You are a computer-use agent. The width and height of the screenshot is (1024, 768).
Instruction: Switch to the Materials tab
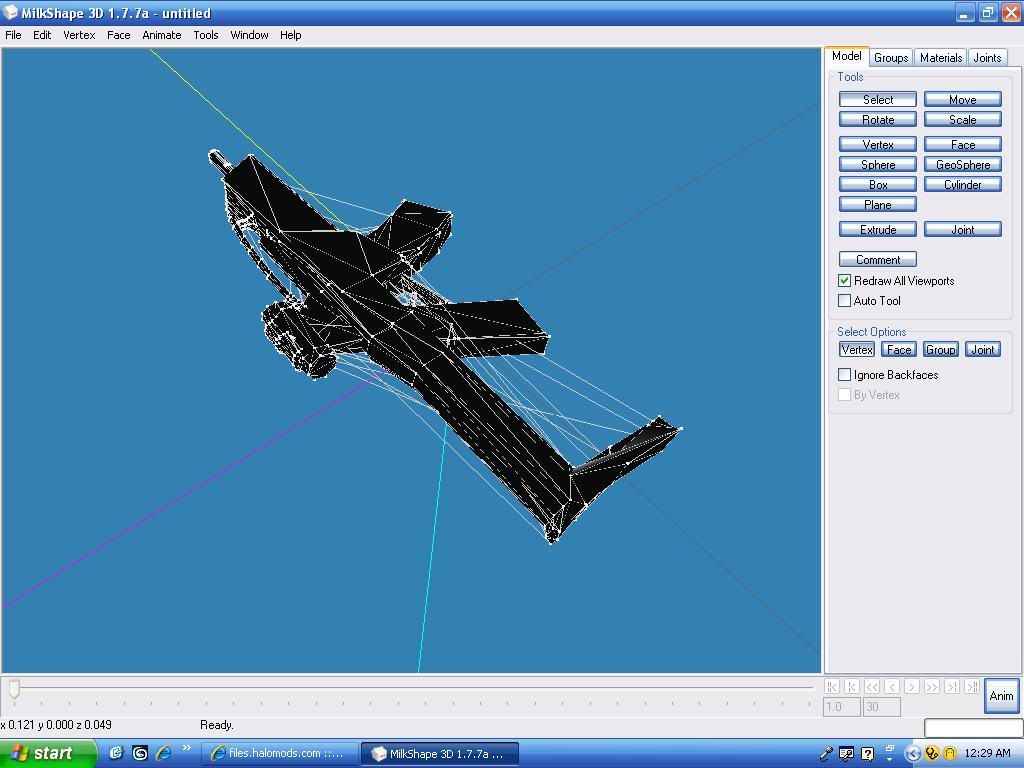pyautogui.click(x=940, y=57)
